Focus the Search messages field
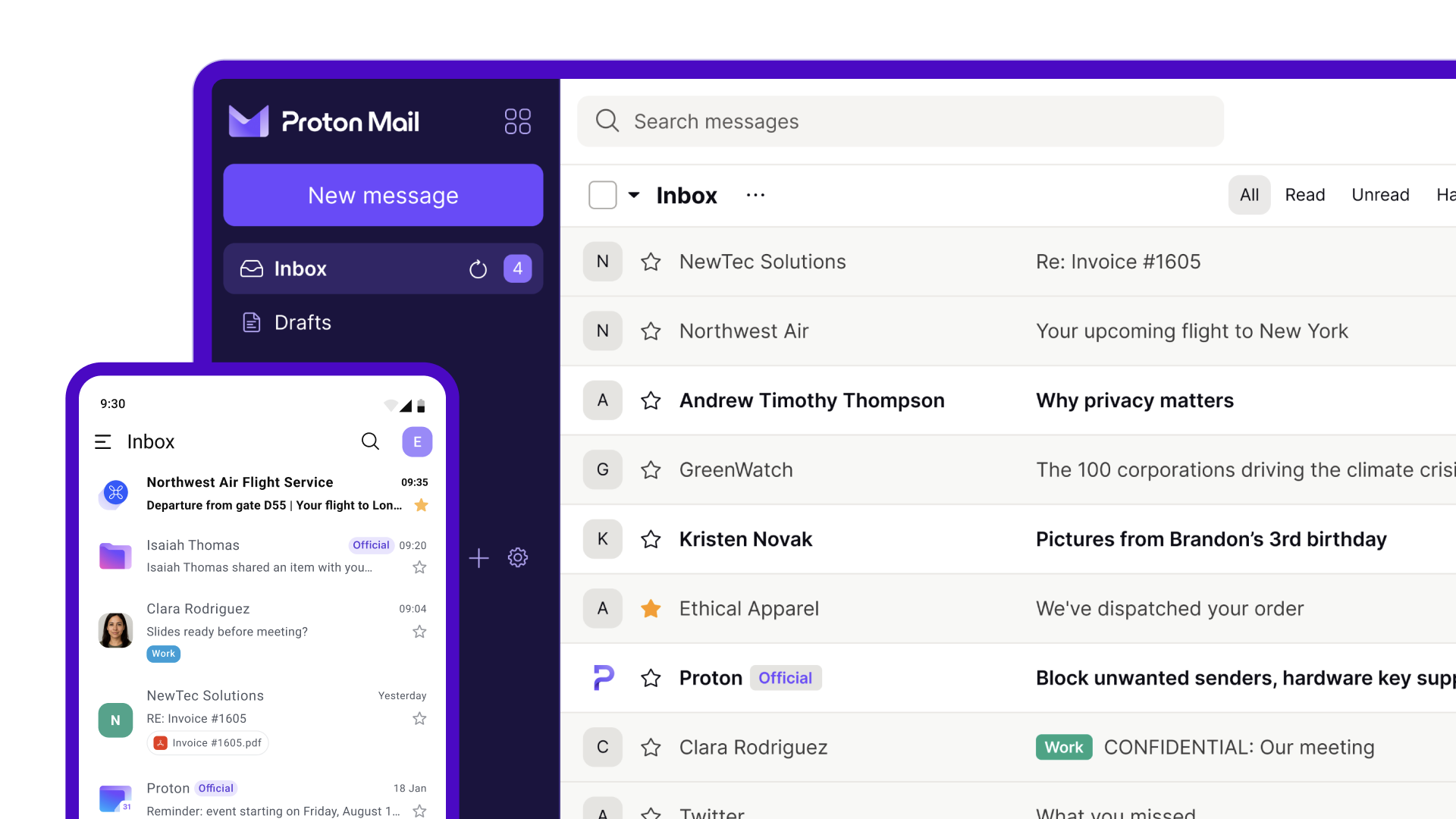The height and width of the screenshot is (819, 1456). (x=900, y=121)
